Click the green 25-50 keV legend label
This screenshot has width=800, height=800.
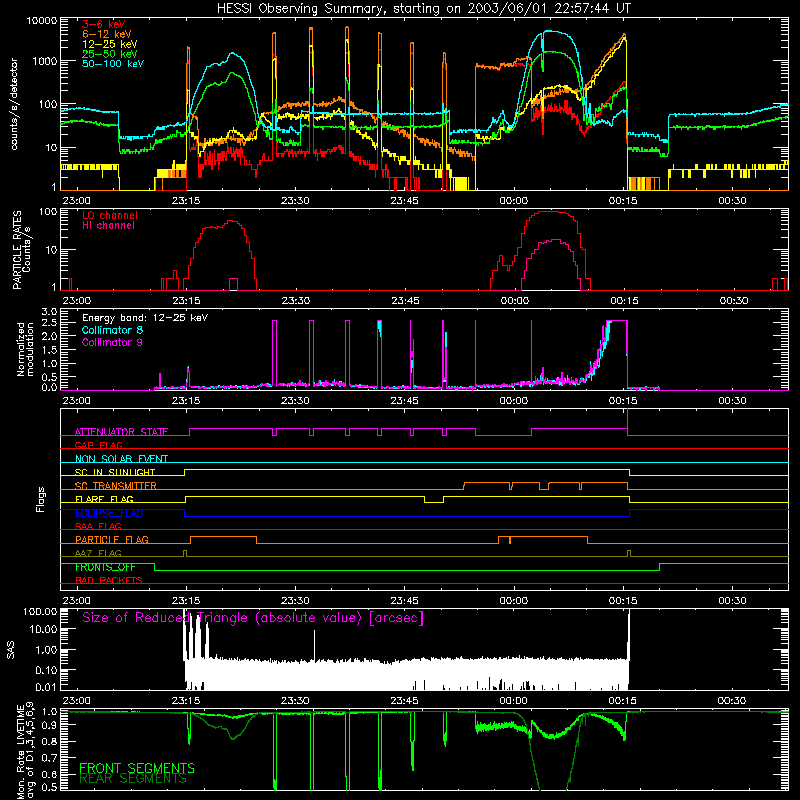[x=110, y=54]
